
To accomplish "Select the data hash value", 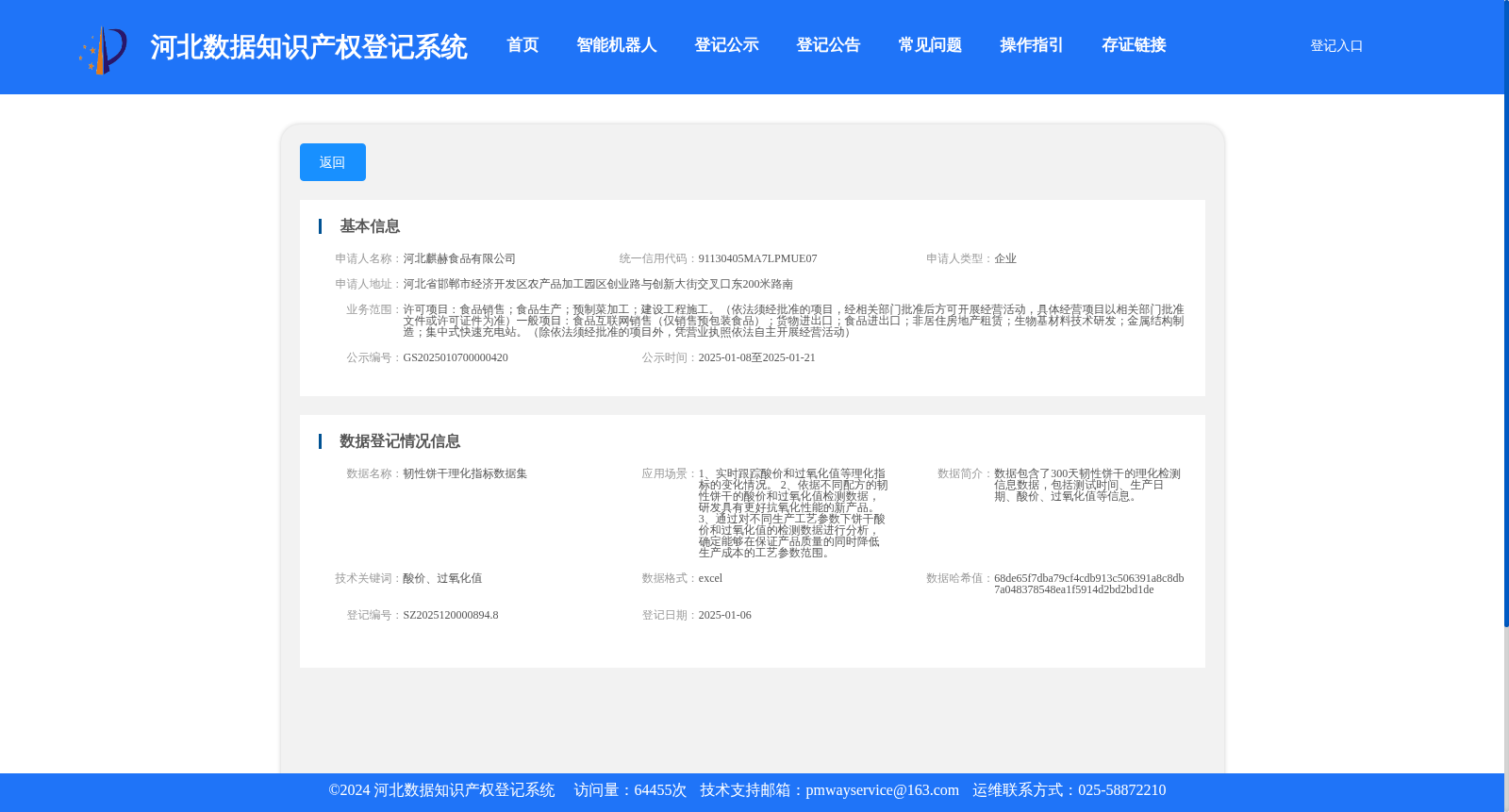I will point(1089,584).
